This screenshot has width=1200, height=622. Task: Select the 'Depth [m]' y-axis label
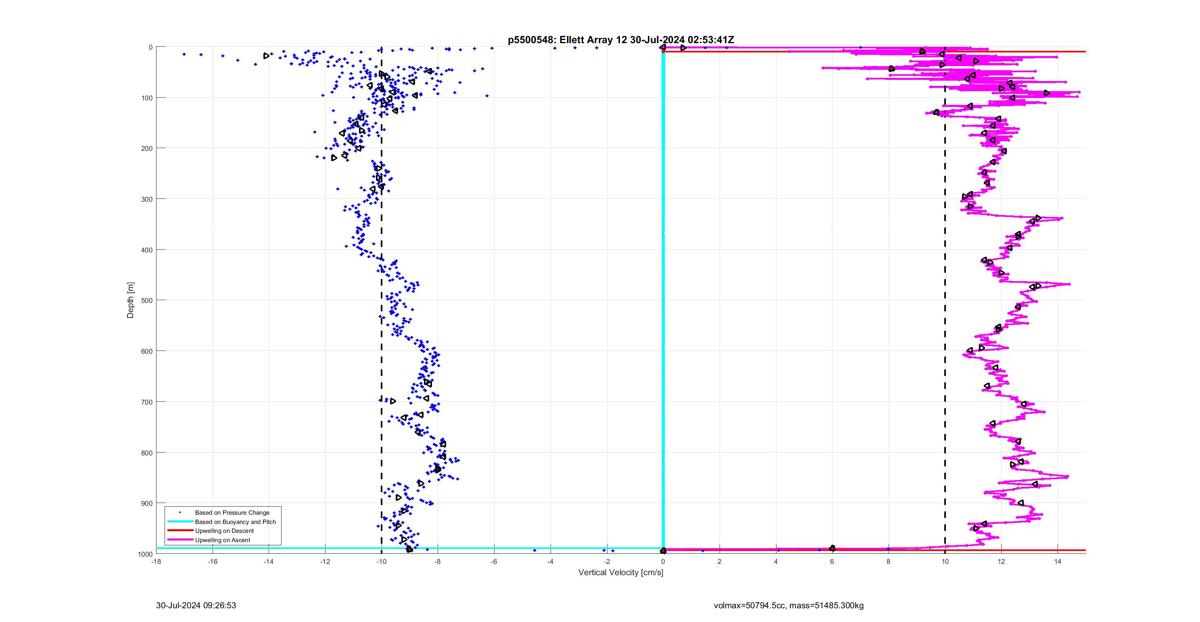[x=130, y=299]
